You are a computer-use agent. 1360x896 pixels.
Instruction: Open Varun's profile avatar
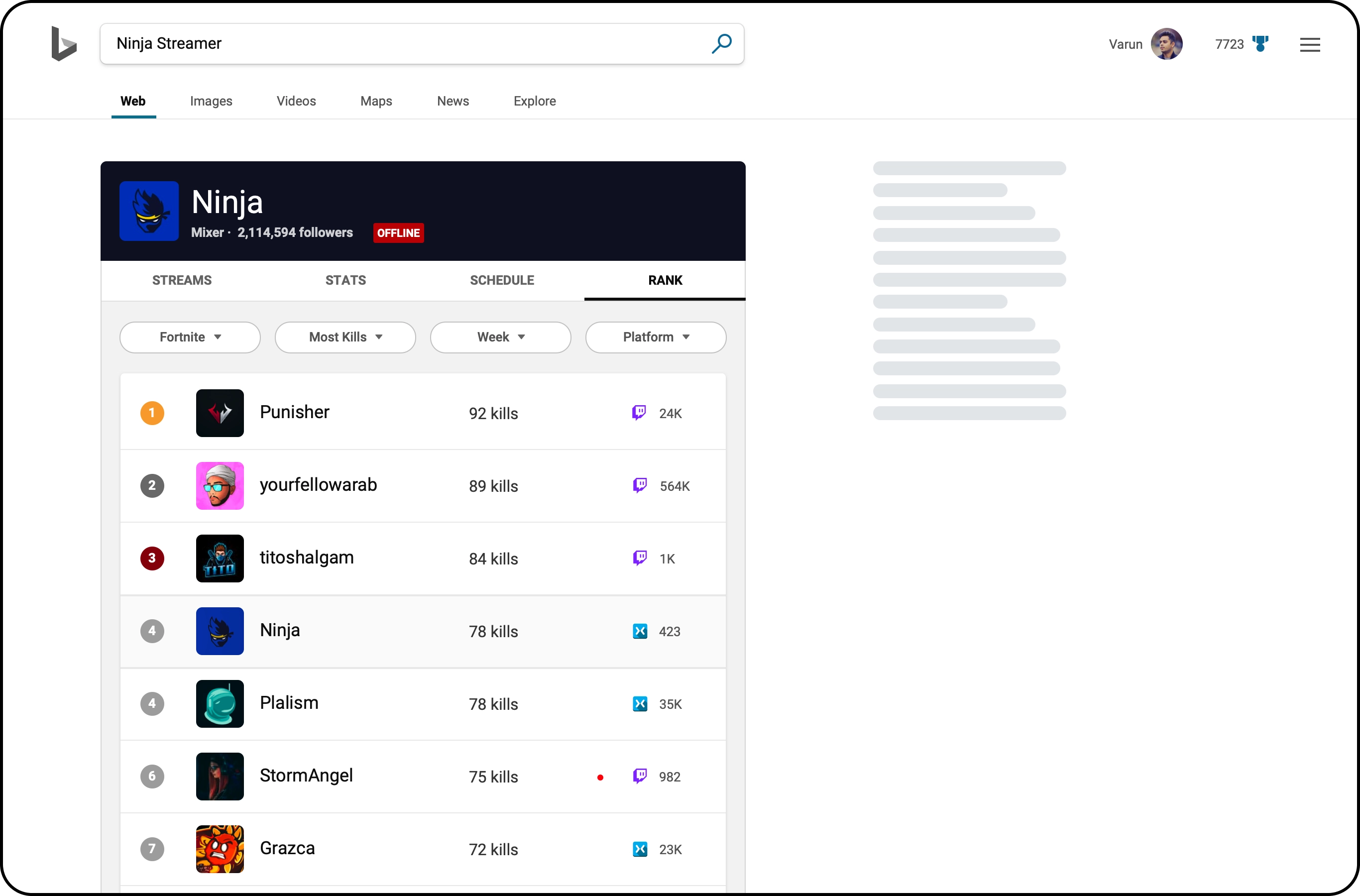(1166, 44)
